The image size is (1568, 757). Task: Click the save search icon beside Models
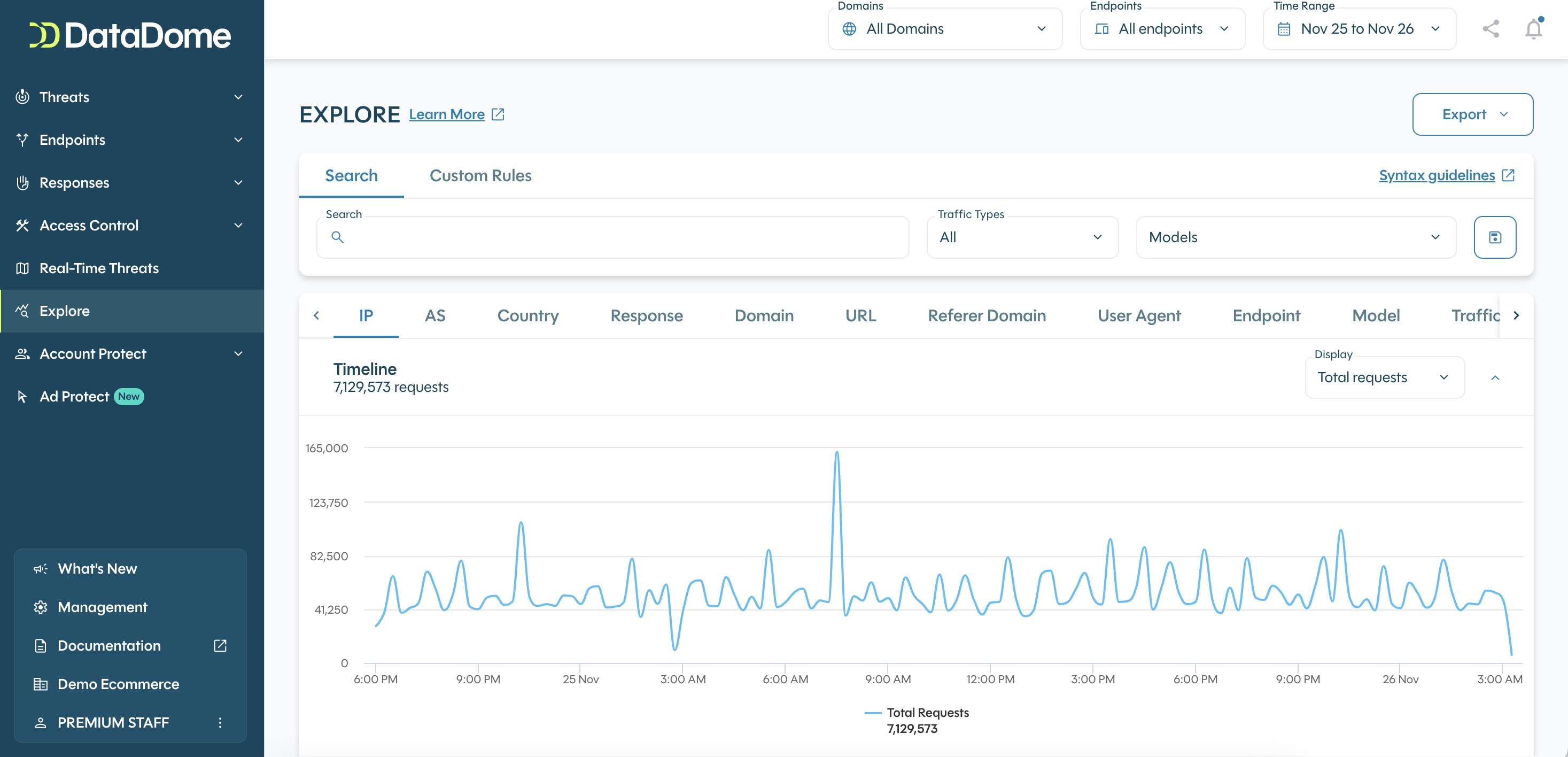coord(1495,237)
